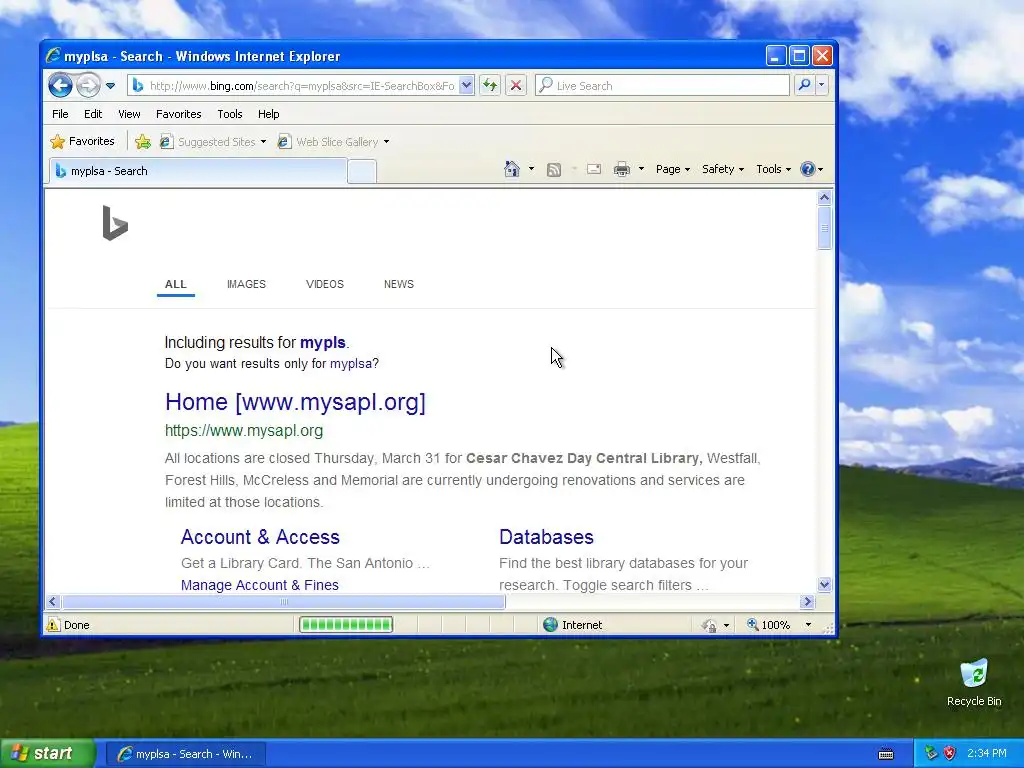Switch to VIDEOS results tab
Viewport: 1024px width, 768px height.
pos(325,284)
